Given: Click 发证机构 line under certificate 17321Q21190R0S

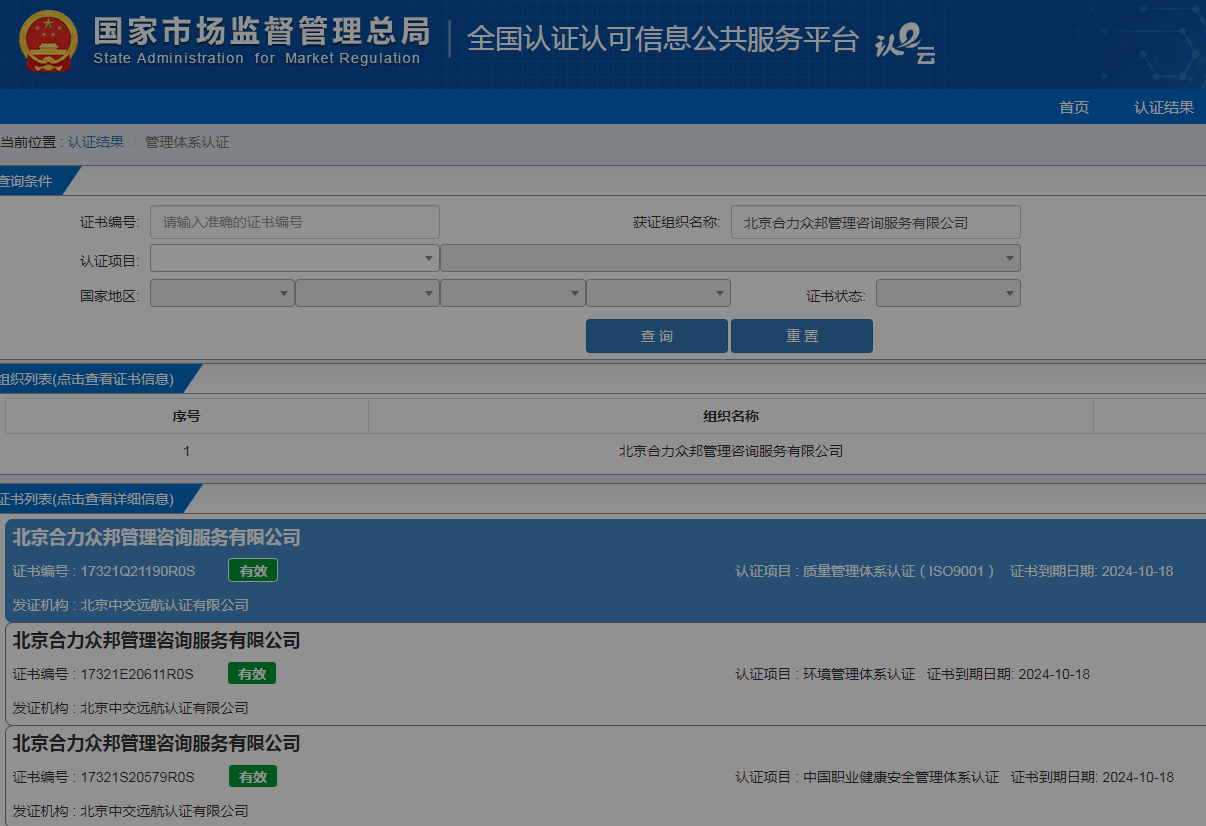Looking at the screenshot, I should 131,605.
